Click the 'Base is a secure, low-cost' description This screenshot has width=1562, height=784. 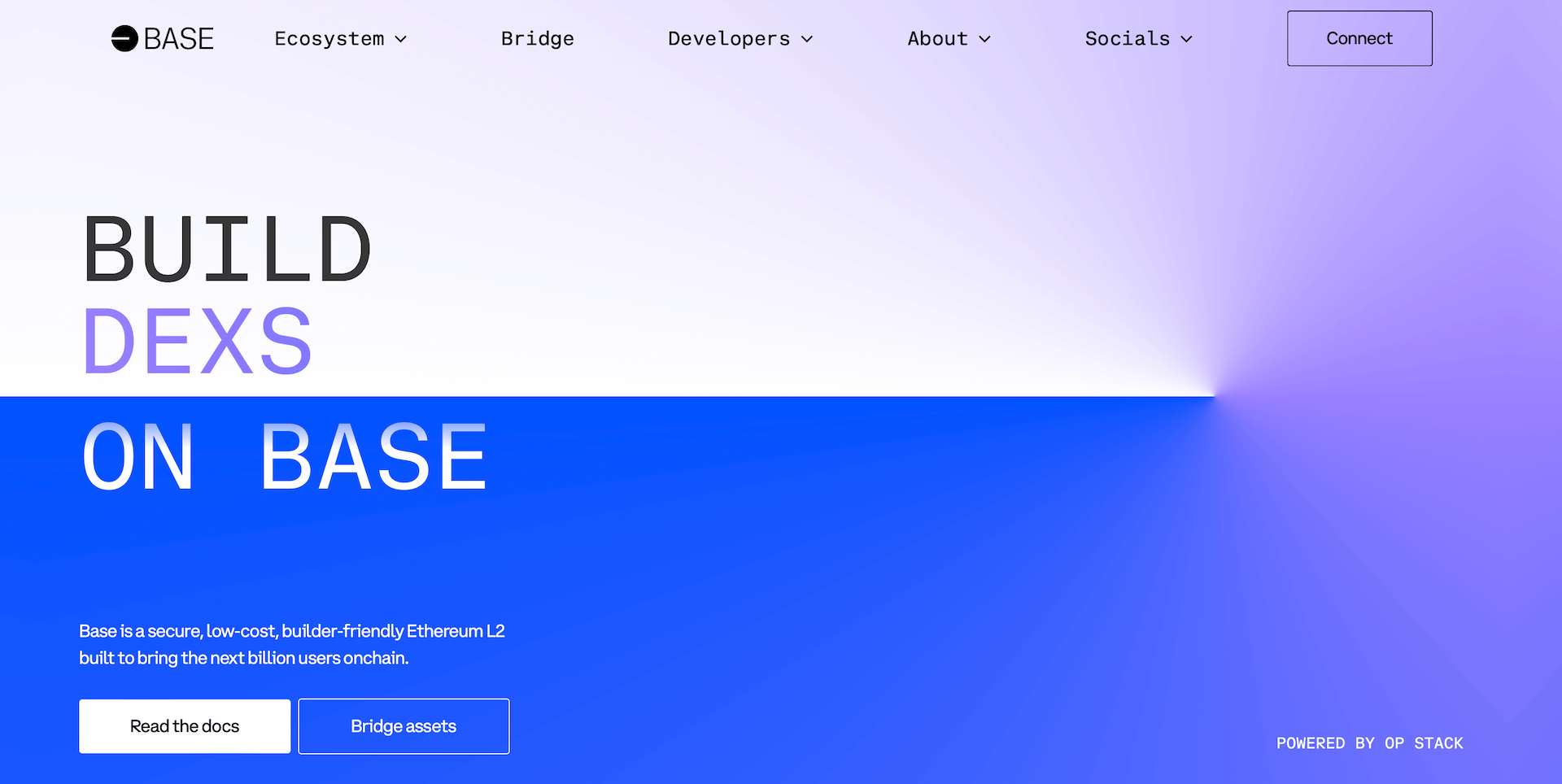pos(292,644)
